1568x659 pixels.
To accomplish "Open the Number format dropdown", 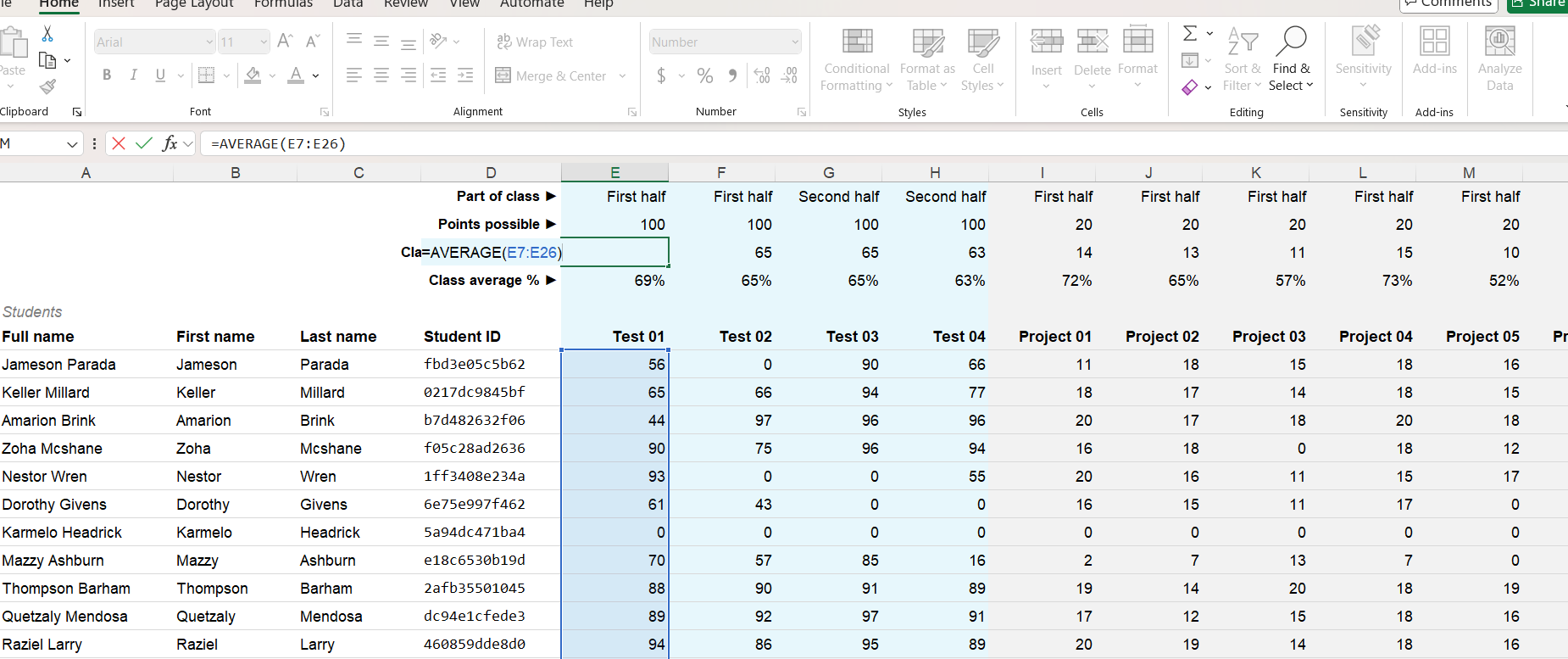I will (794, 42).
